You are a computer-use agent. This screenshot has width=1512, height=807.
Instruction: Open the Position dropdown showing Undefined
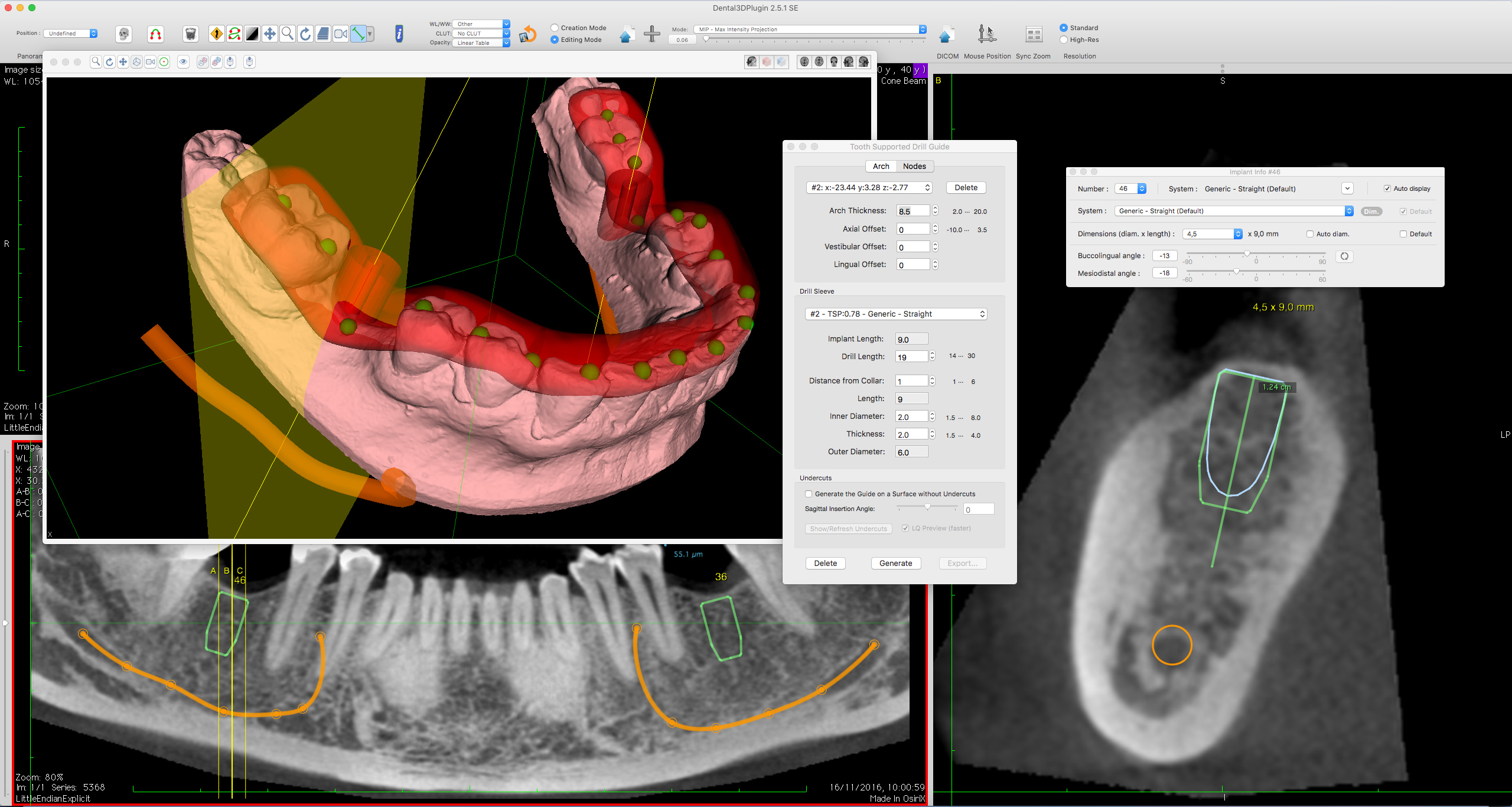click(71, 34)
